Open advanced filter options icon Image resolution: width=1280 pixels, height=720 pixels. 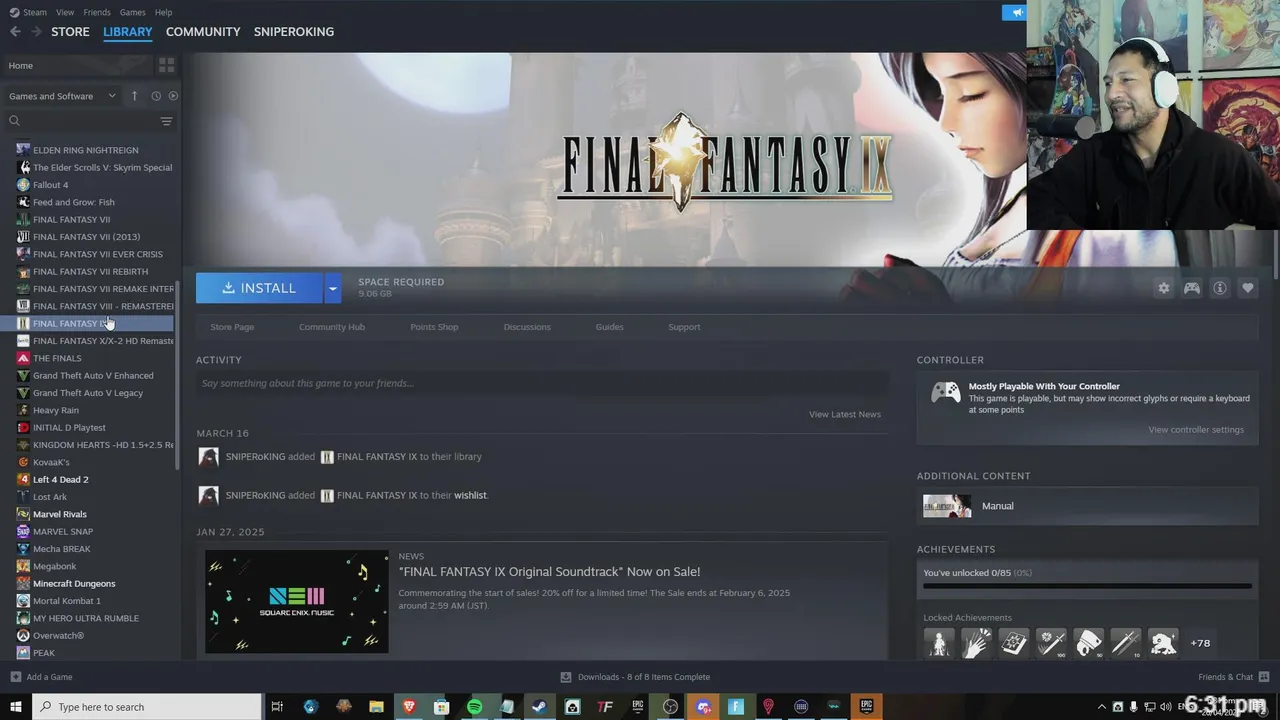166,121
